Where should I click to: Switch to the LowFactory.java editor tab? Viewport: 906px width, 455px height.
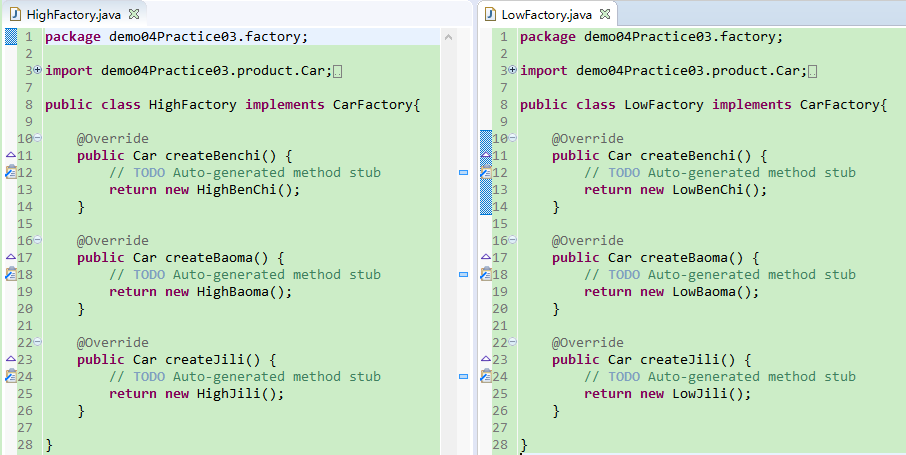tap(547, 13)
